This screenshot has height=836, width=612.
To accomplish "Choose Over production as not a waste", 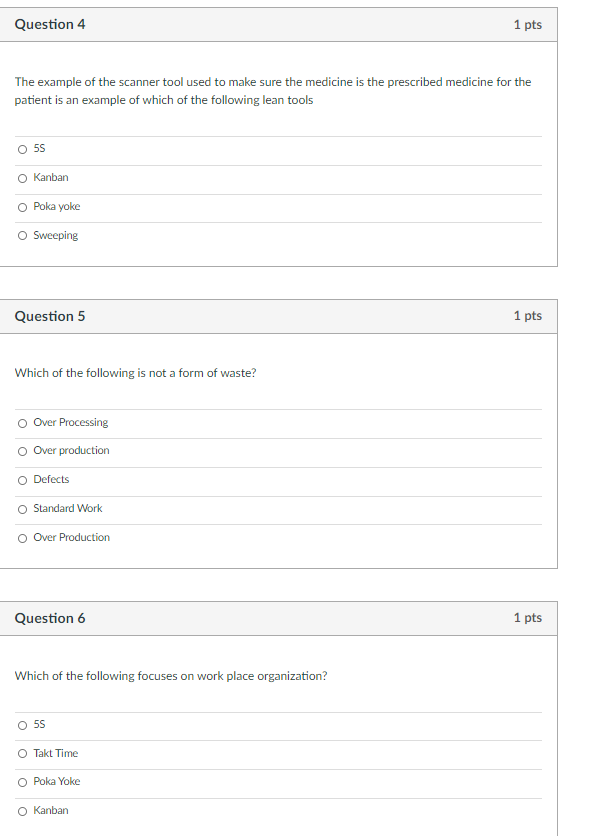I will [x=22, y=450].
